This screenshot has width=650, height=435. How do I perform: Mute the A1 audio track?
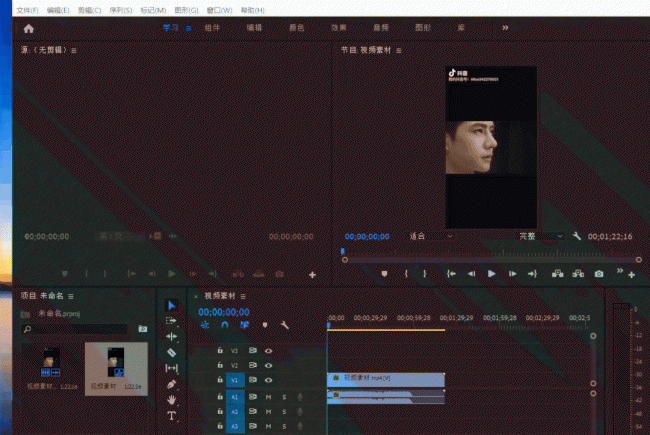268,397
